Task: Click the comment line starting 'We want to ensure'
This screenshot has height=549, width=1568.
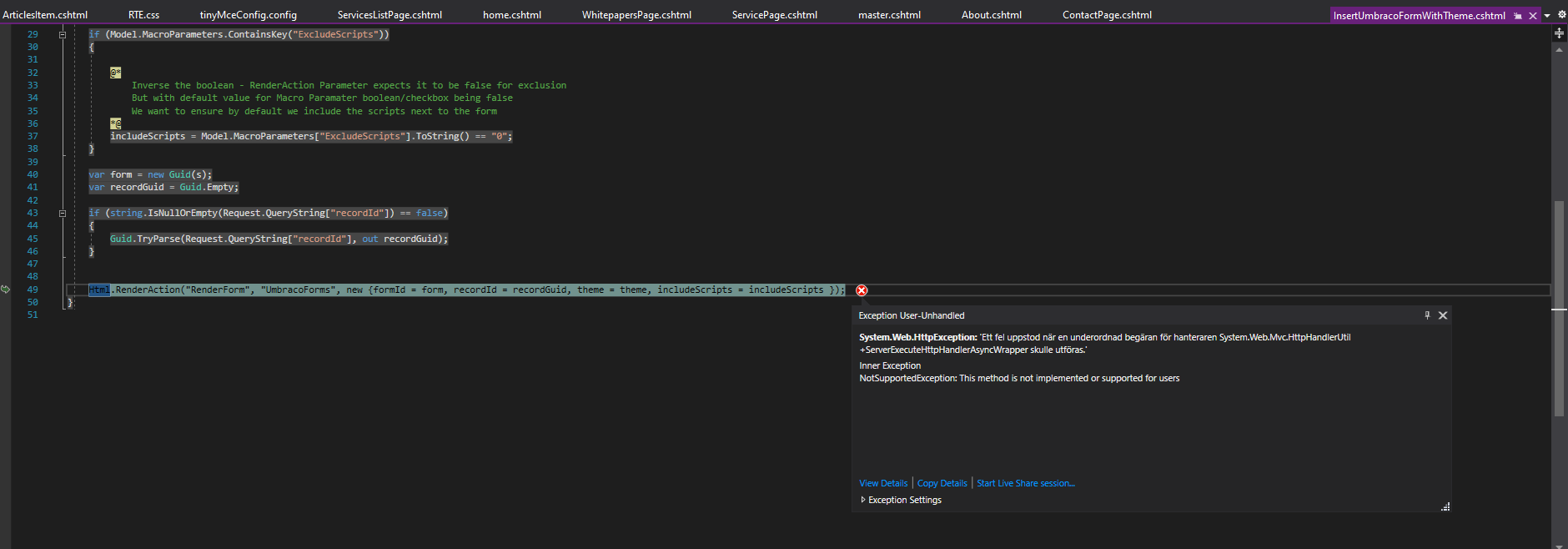Action: point(314,111)
